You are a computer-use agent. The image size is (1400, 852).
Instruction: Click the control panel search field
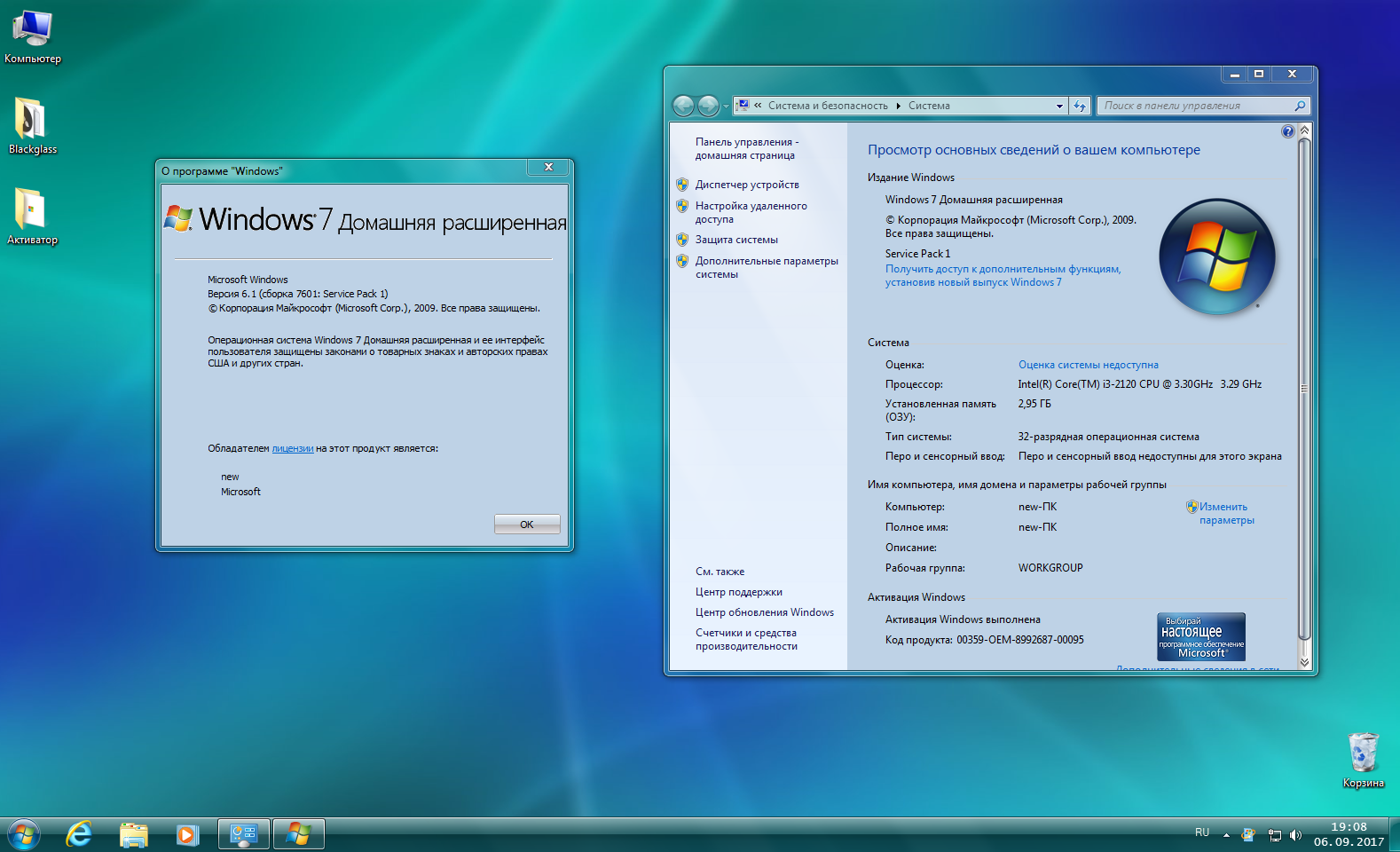(x=1196, y=106)
